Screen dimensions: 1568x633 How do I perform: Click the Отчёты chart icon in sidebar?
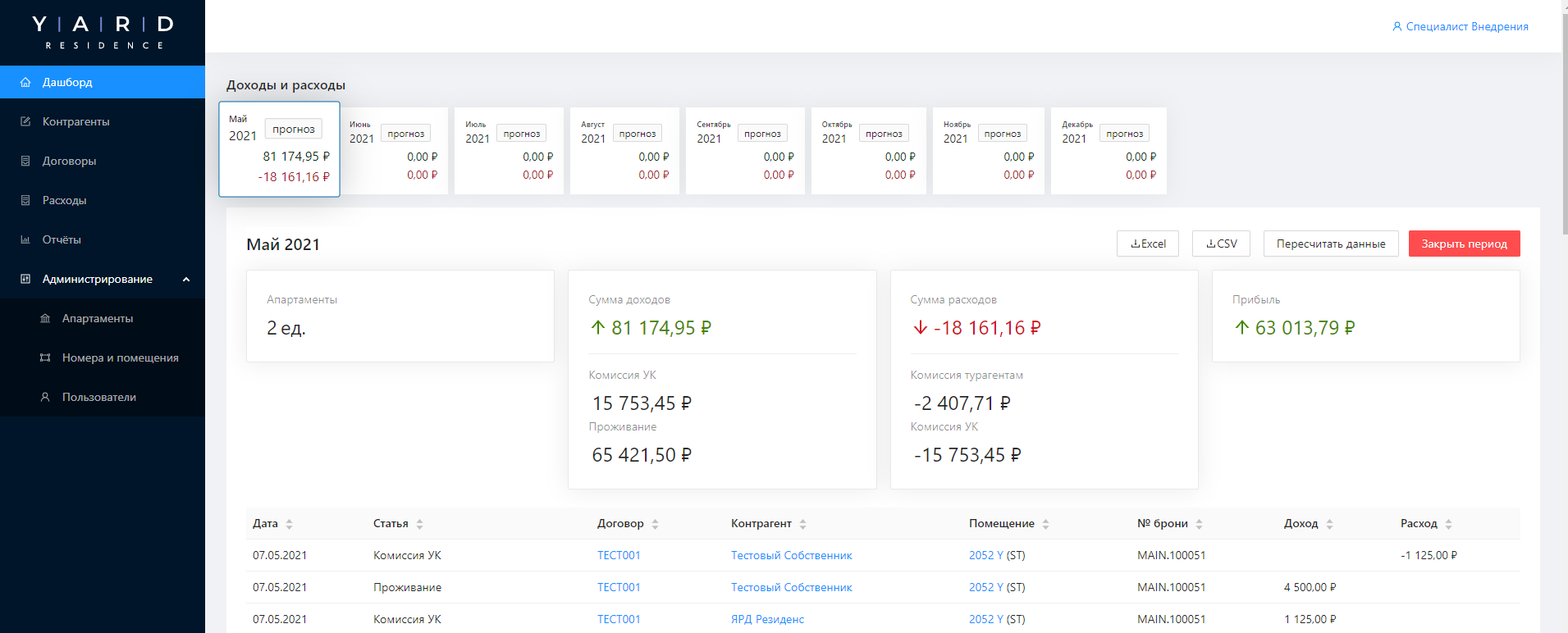pos(25,239)
